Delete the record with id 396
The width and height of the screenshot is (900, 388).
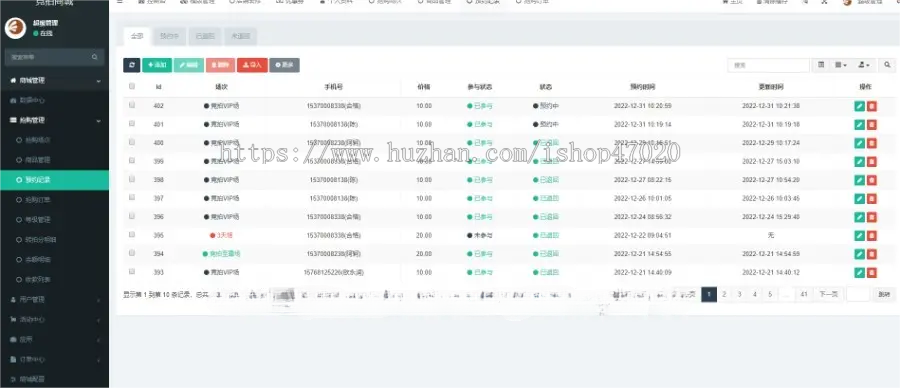(872, 217)
